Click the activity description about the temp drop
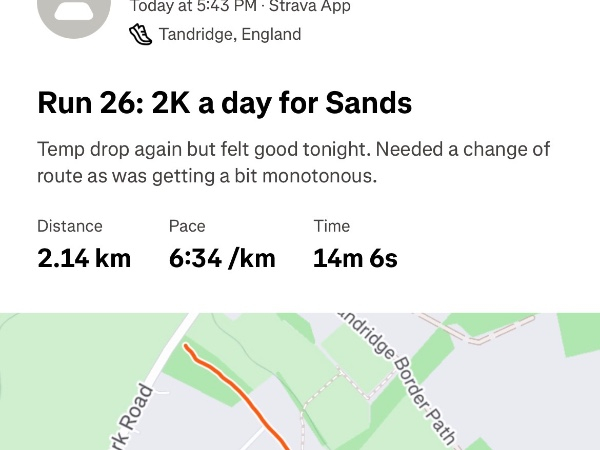Image resolution: width=600 pixels, height=450 pixels. tap(294, 162)
